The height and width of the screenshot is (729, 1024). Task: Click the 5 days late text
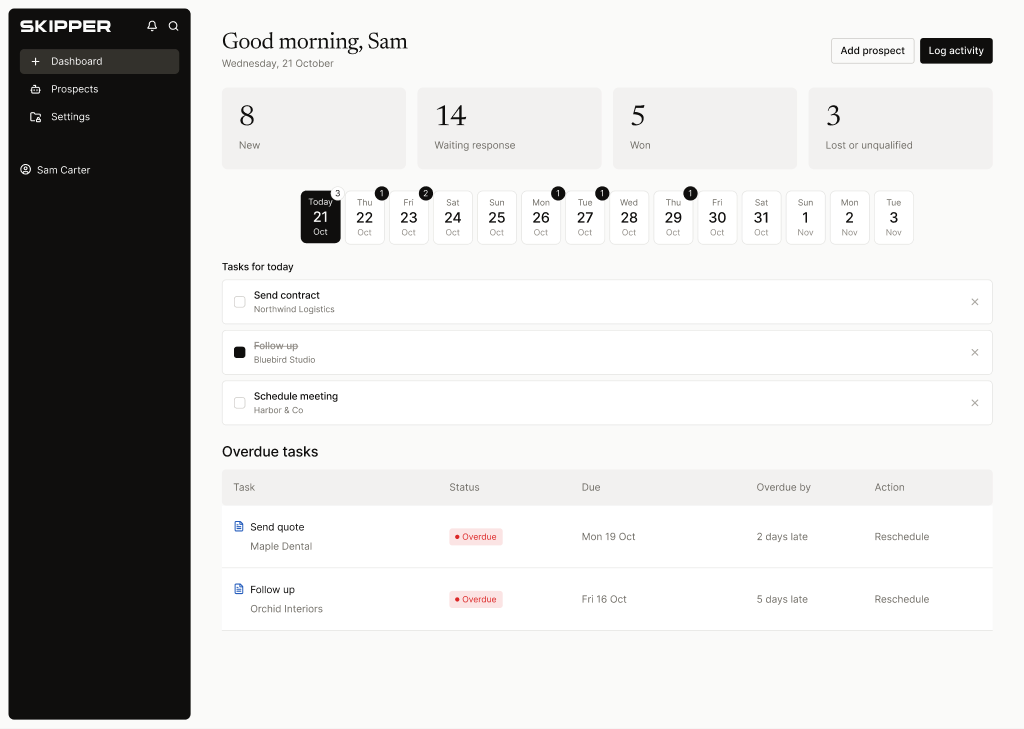point(782,599)
